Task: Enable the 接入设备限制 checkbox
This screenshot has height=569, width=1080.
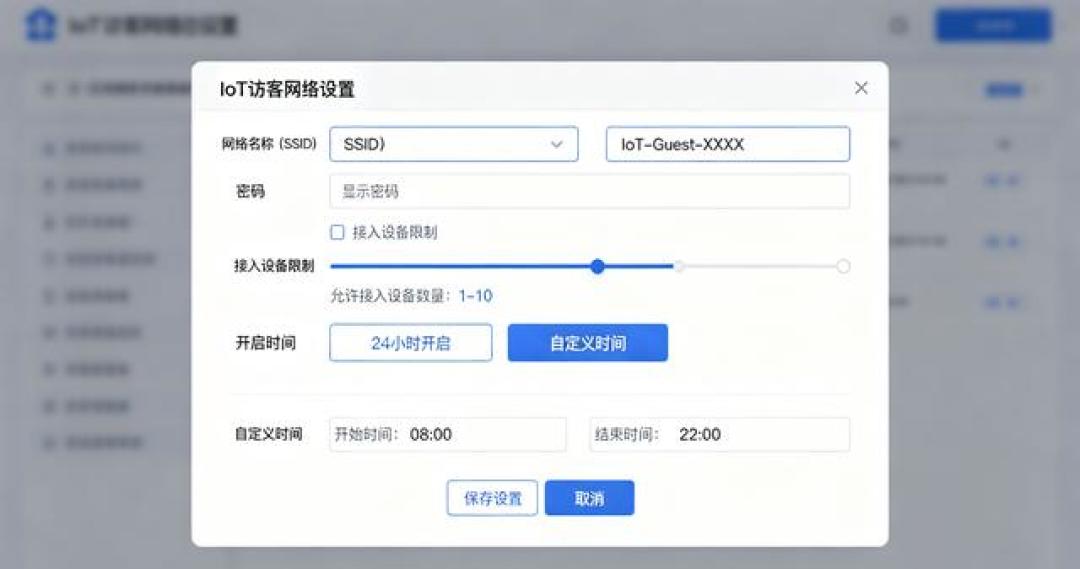Action: point(337,232)
